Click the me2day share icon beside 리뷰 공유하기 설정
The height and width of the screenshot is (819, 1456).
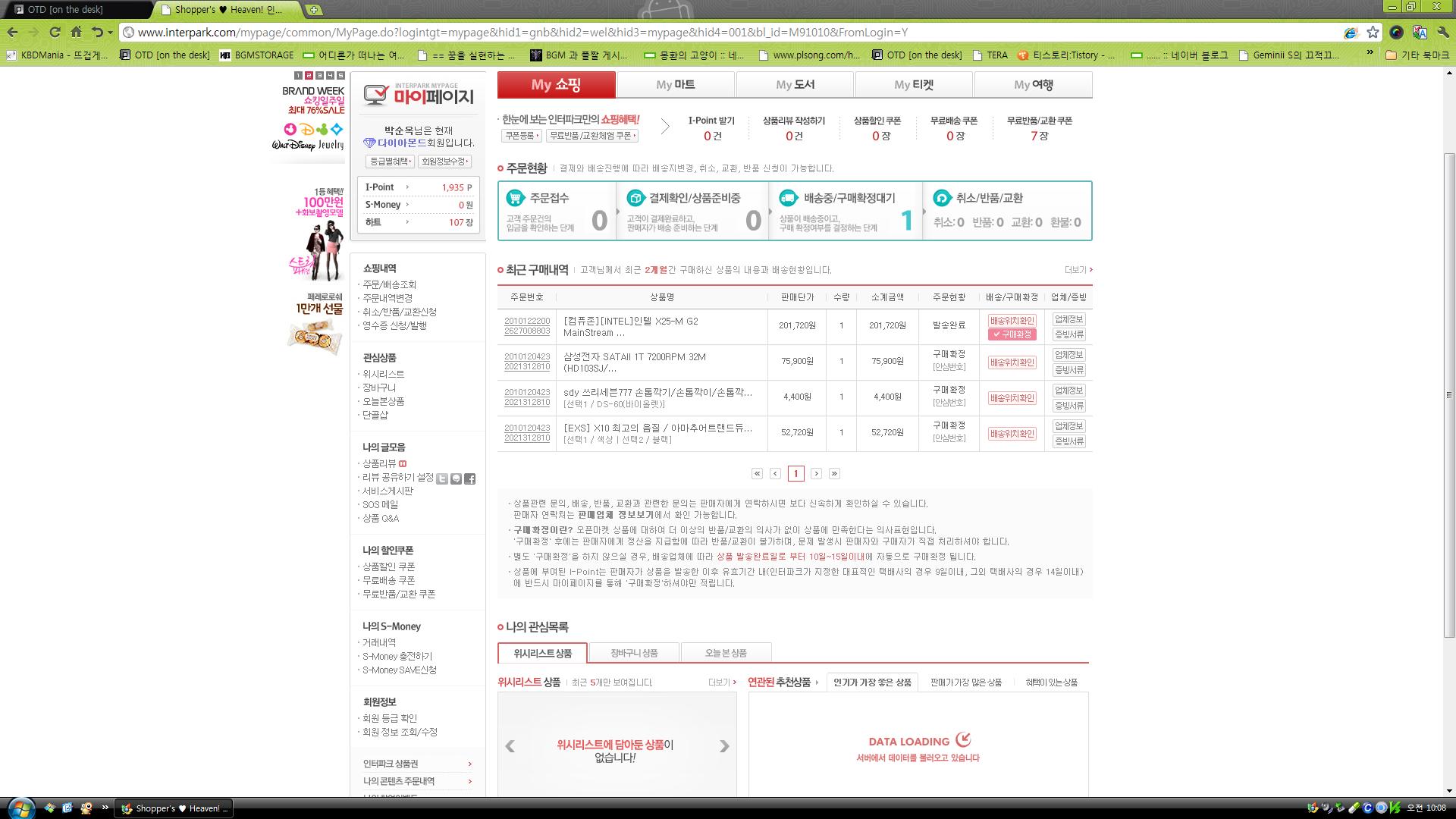point(456,479)
